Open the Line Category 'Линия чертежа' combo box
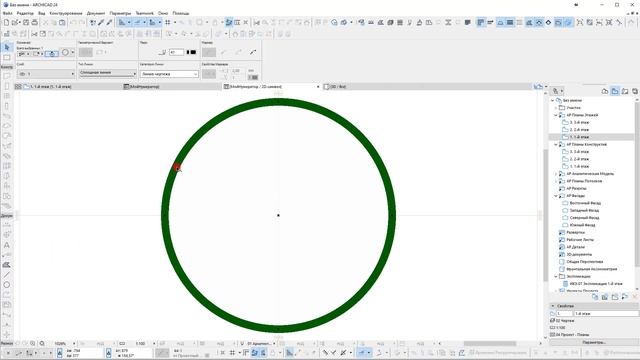640x360 pixels. (169, 74)
